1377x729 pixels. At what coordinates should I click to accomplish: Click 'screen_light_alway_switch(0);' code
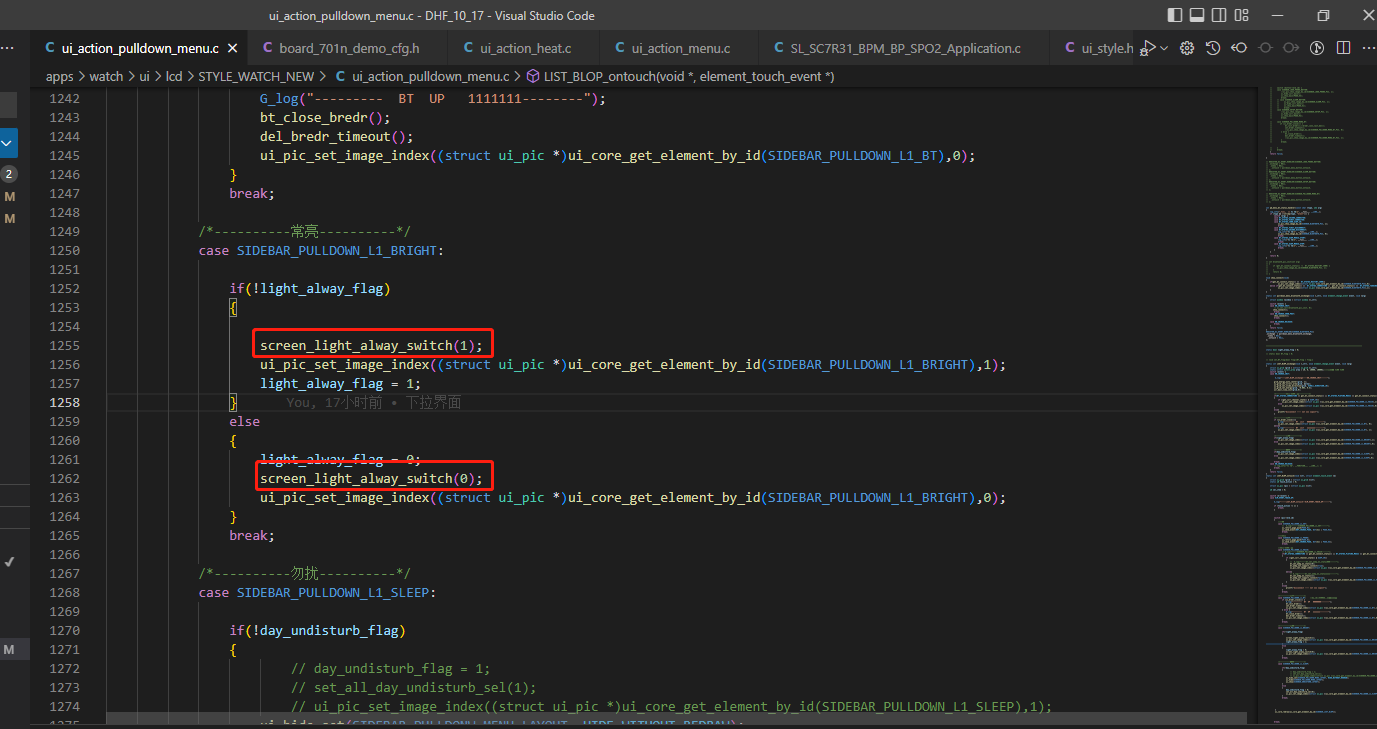tap(371, 478)
